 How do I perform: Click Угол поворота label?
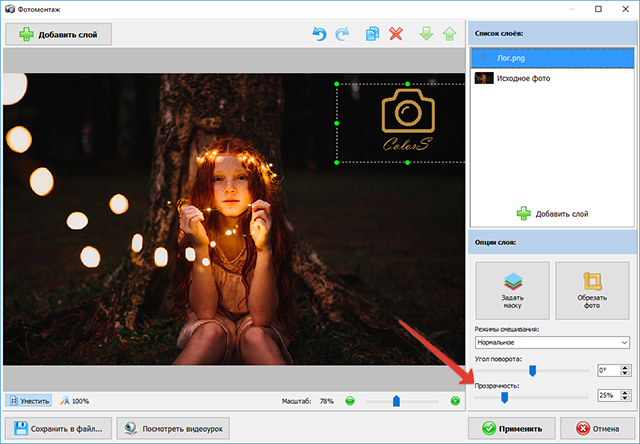tap(498, 359)
